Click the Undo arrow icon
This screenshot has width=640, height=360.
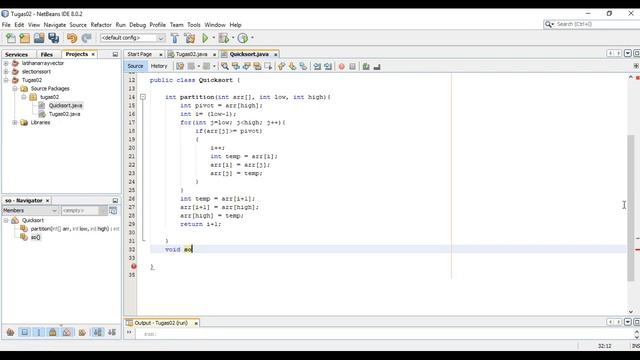72,38
